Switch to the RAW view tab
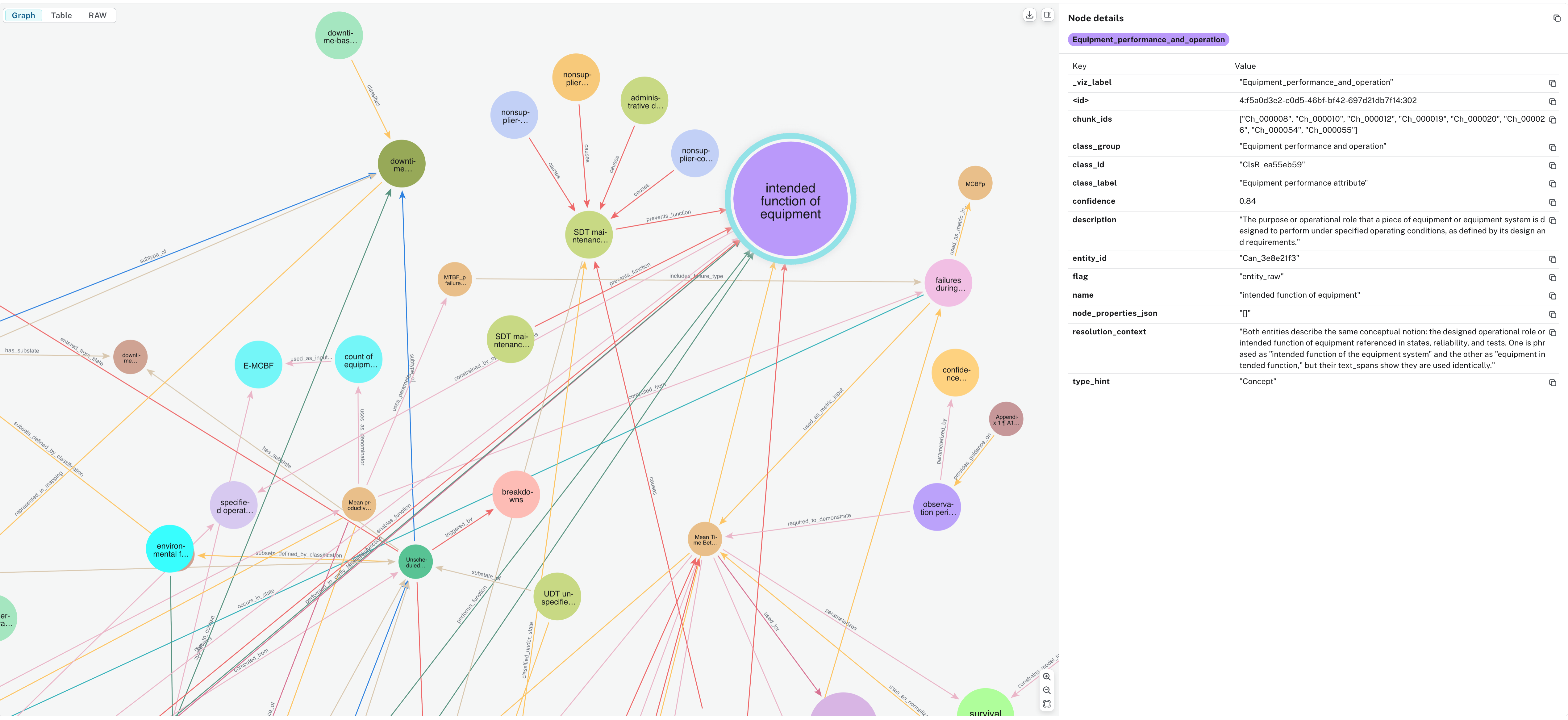Screen dimensions: 1568x720 tap(98, 15)
